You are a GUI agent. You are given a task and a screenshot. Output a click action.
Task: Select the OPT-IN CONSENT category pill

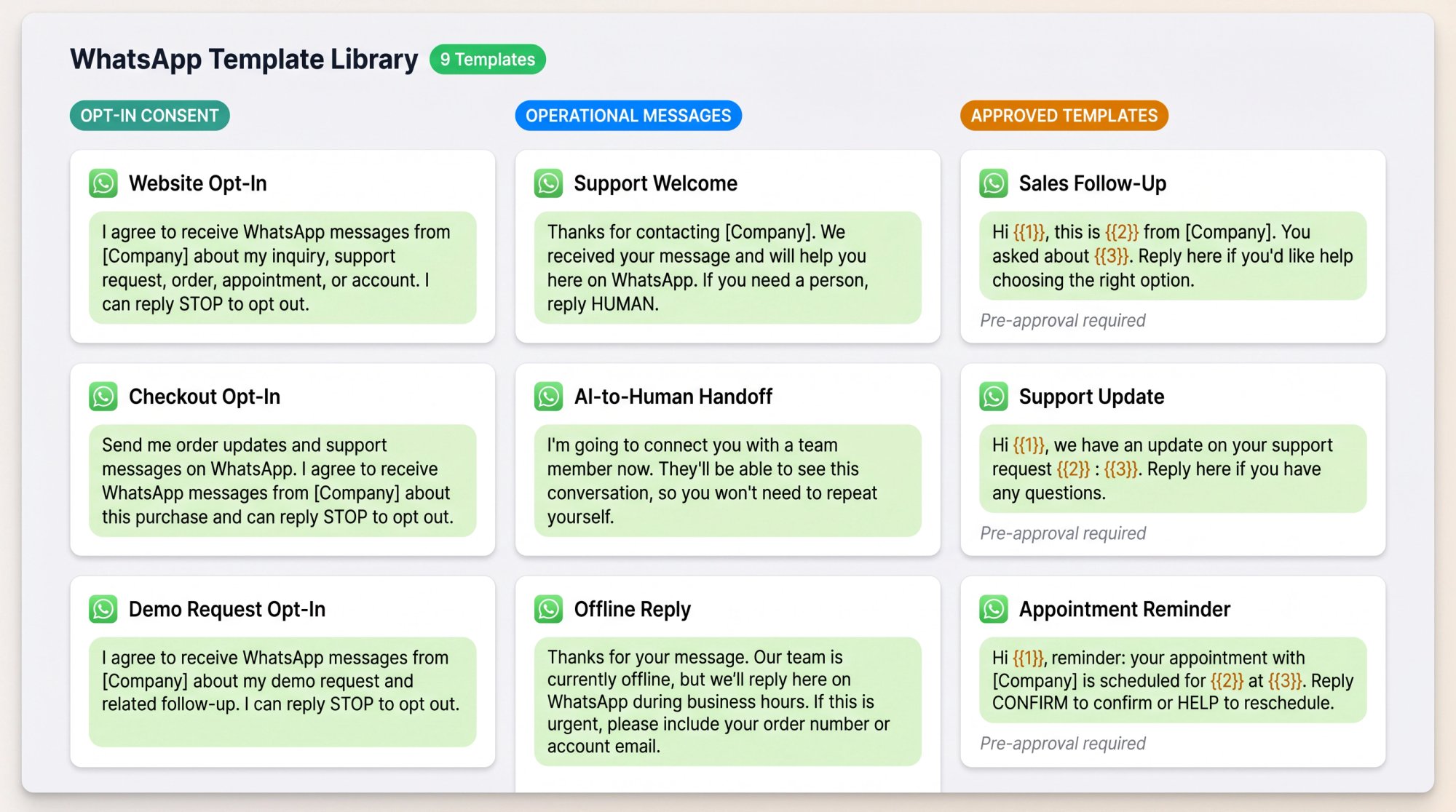click(150, 116)
